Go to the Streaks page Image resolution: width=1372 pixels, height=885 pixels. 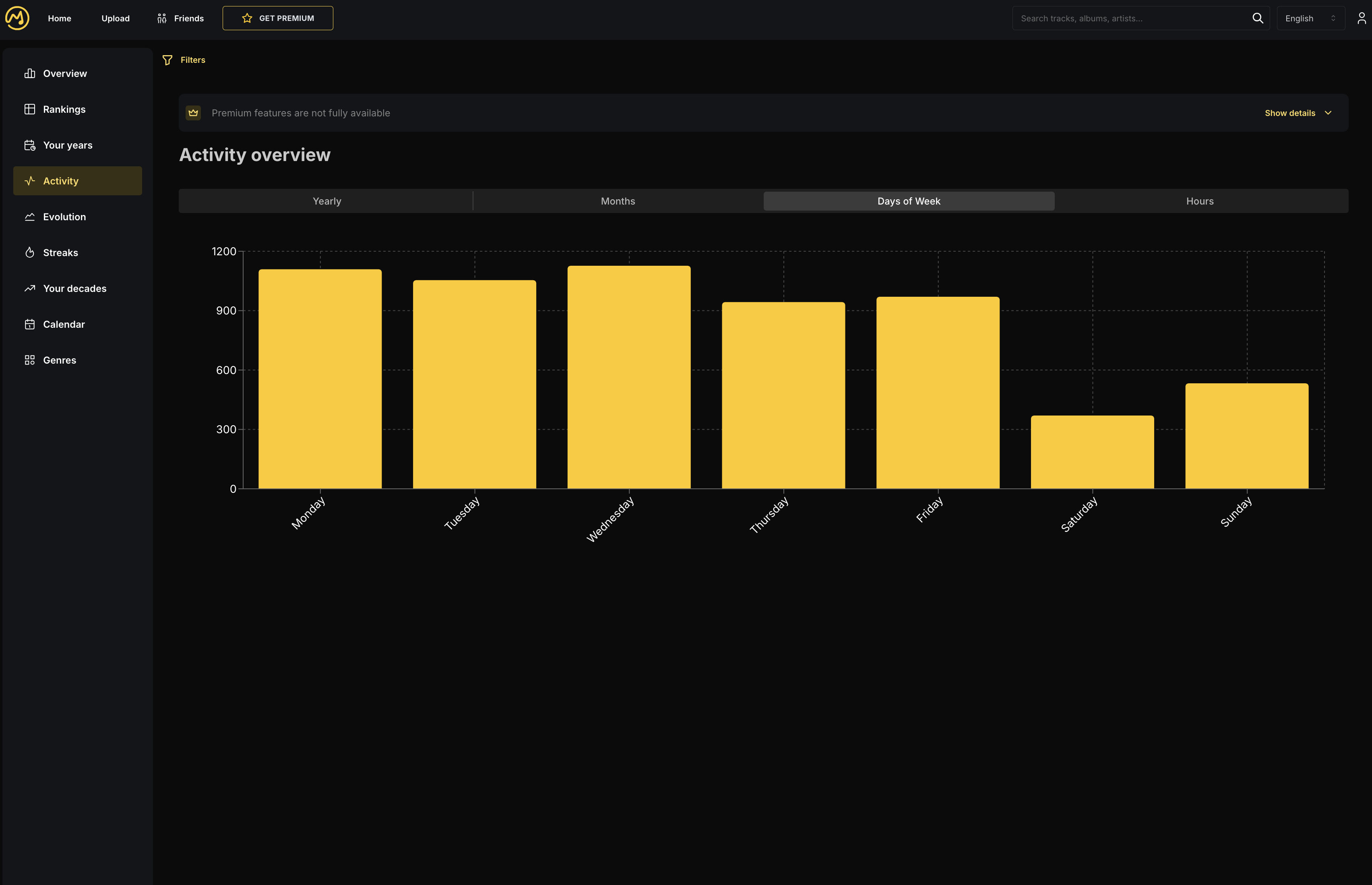point(60,253)
